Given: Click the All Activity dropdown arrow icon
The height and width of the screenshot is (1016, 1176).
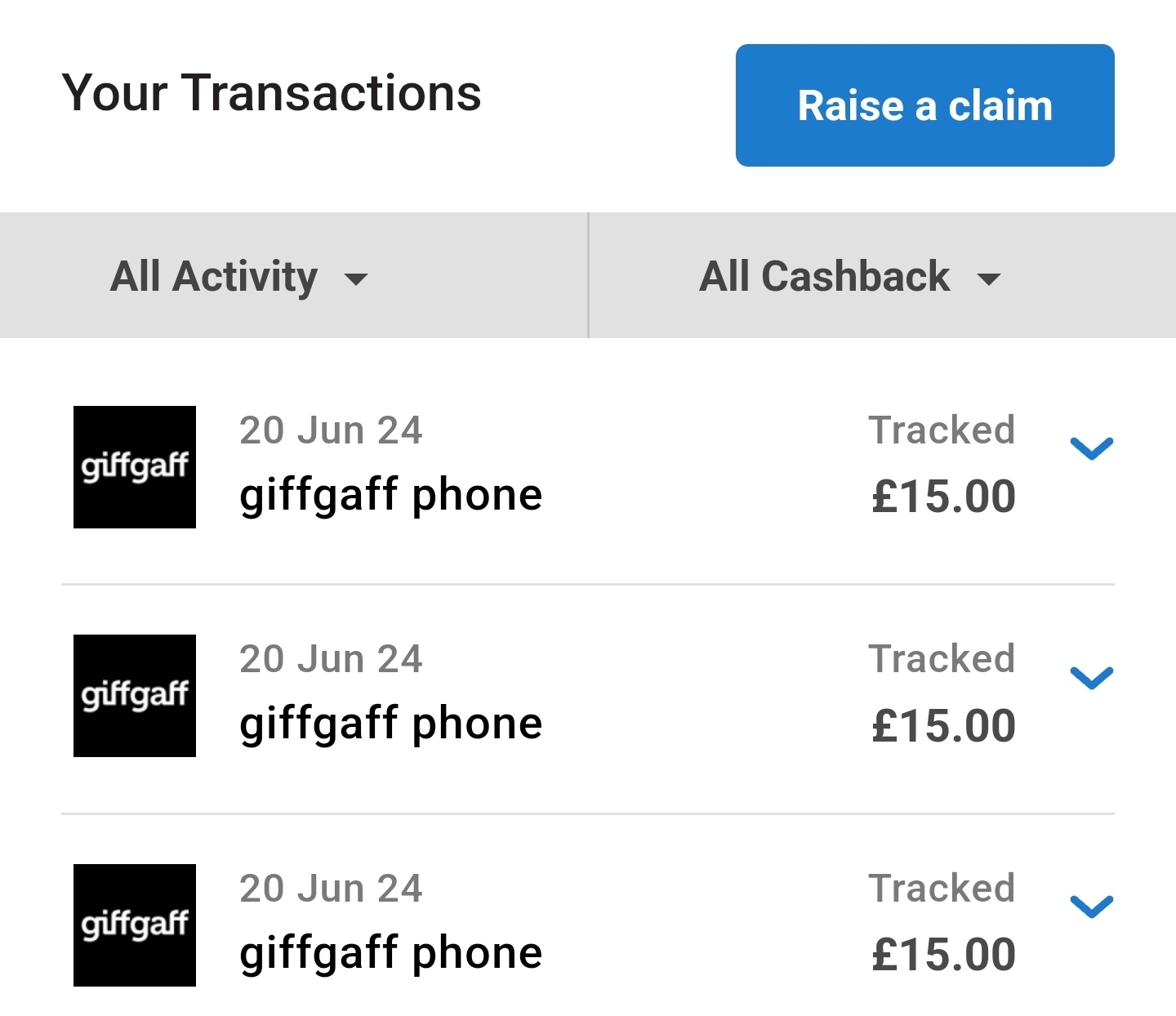Looking at the screenshot, I should (356, 279).
